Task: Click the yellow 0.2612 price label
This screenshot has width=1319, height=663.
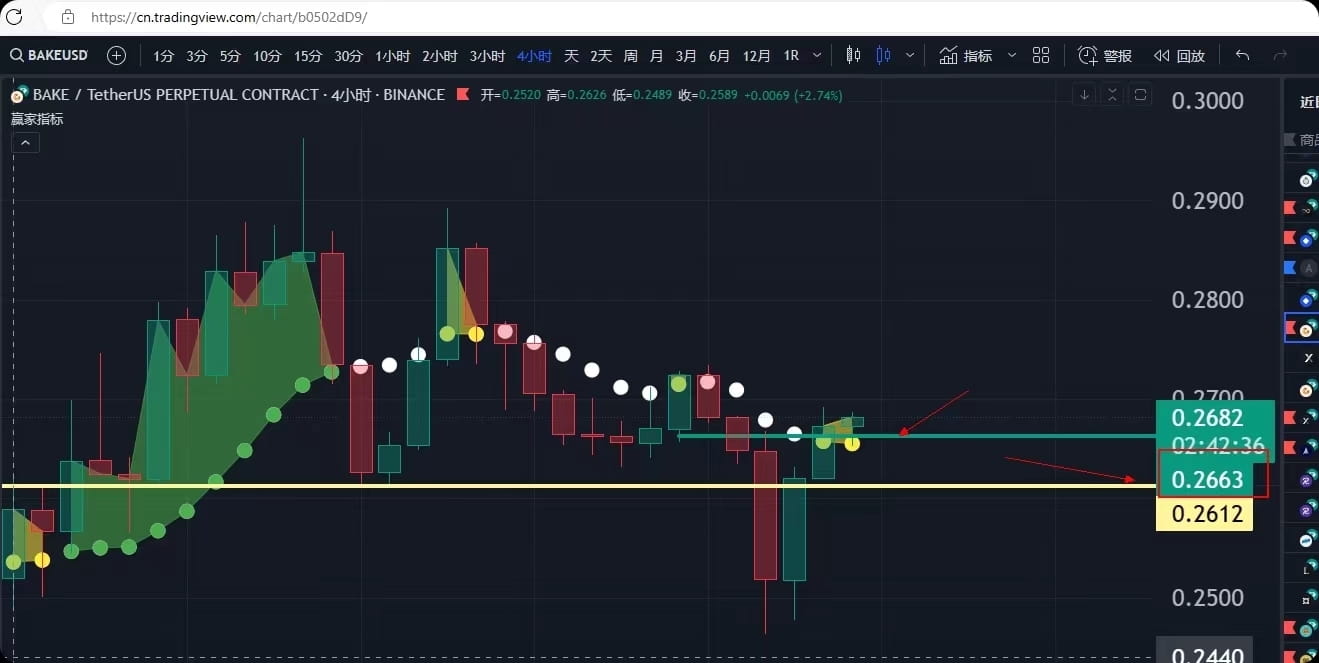Action: (x=1206, y=515)
